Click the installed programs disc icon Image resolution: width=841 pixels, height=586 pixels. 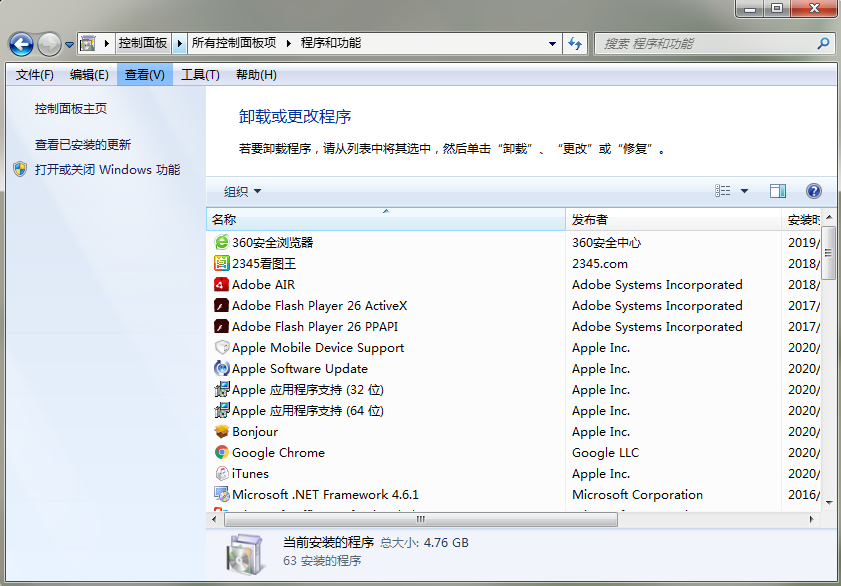(245, 554)
